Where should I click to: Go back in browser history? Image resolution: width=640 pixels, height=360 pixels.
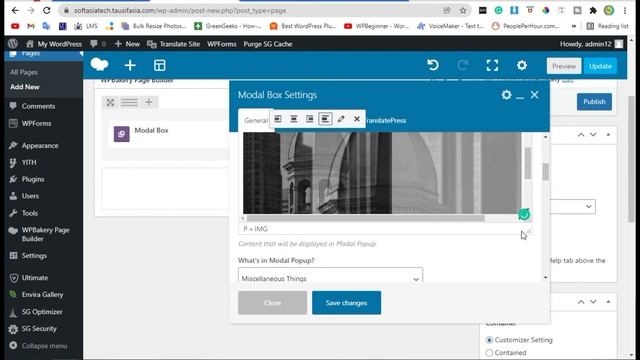[15, 10]
